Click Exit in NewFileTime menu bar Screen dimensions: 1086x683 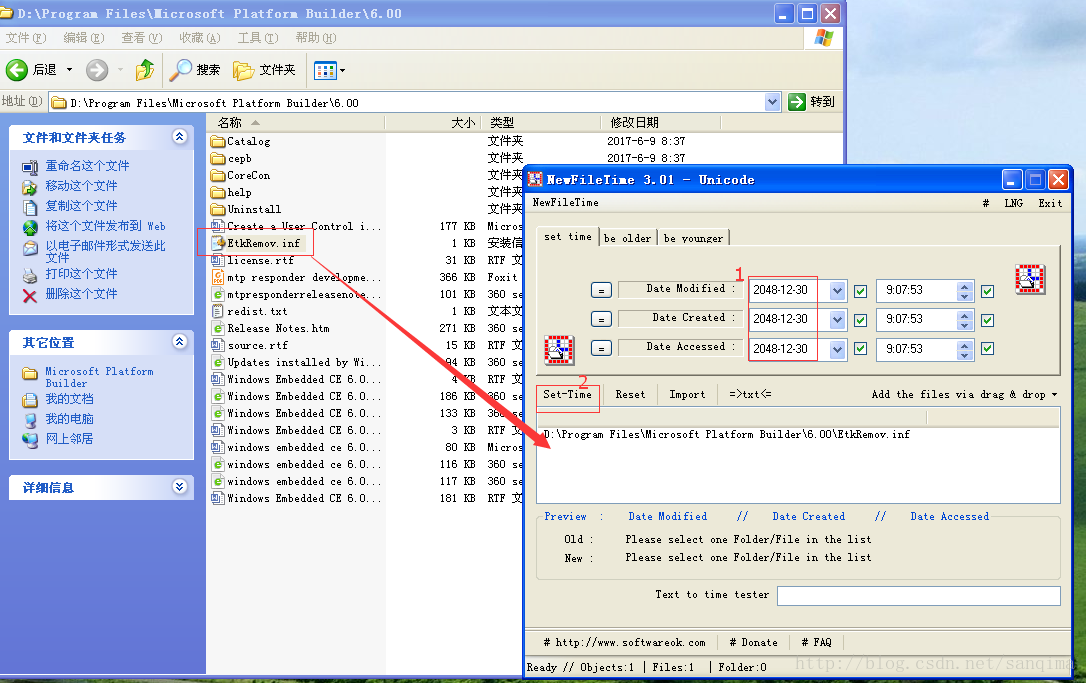(1050, 203)
